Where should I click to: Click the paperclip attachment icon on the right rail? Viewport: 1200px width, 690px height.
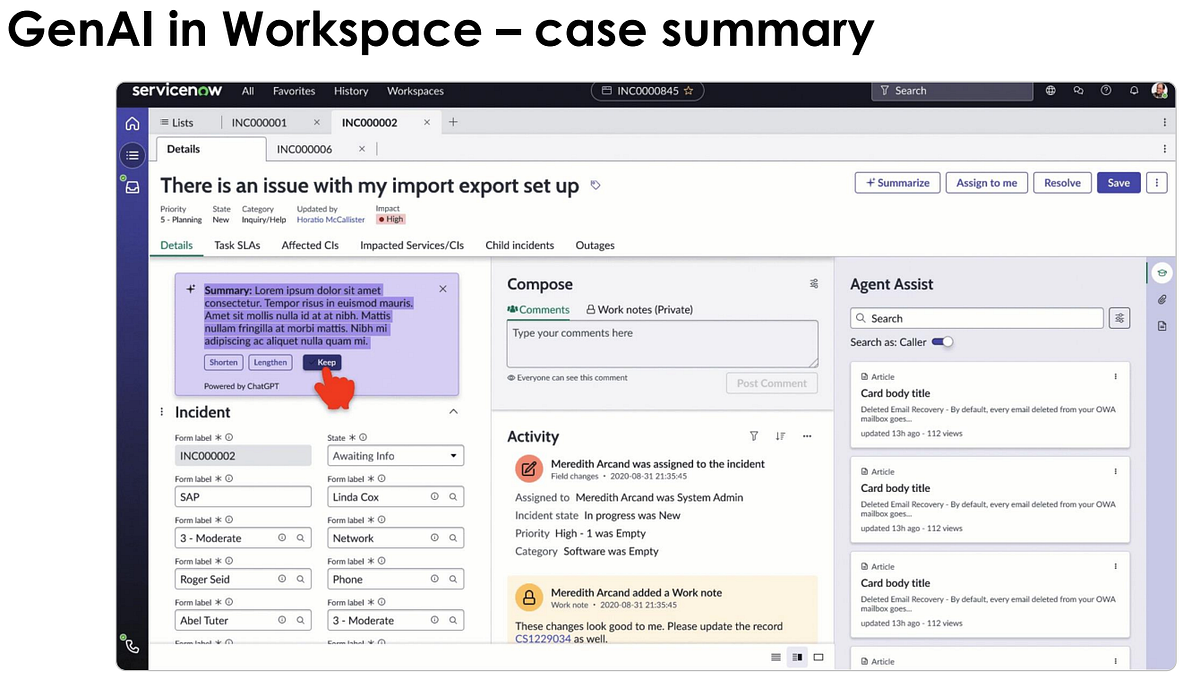(1161, 299)
